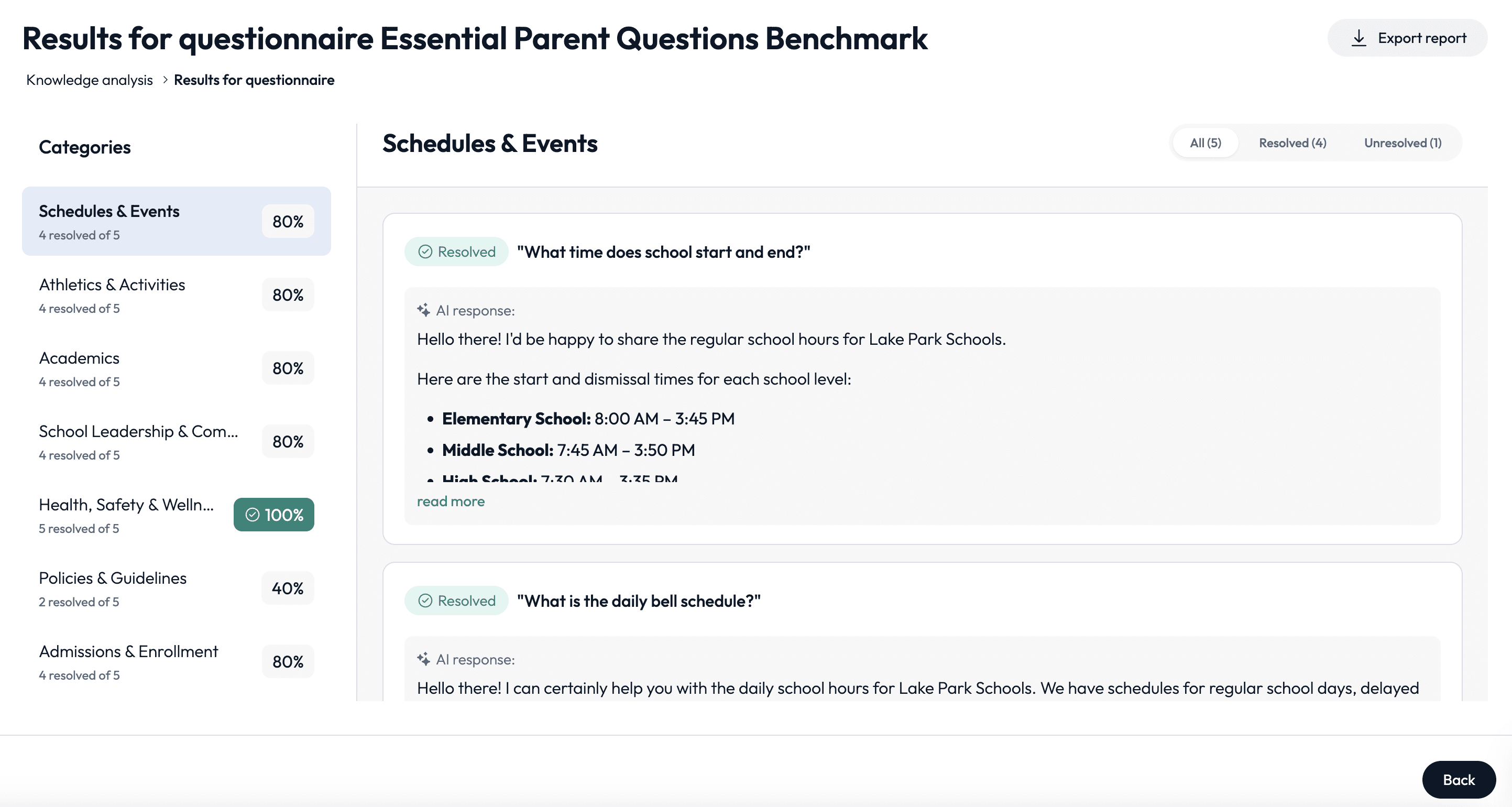Click the checkmark icon on first Resolved badge

click(425, 252)
